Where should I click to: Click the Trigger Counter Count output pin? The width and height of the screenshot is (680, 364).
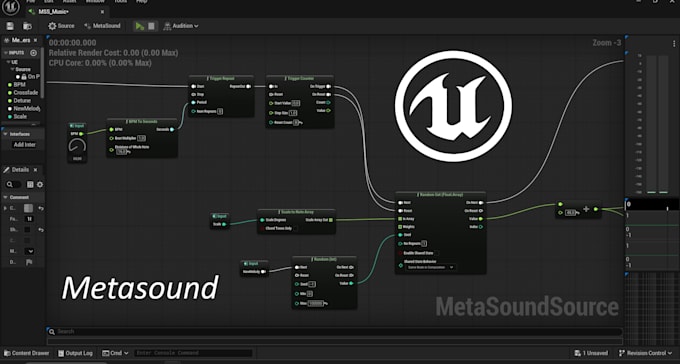point(328,102)
